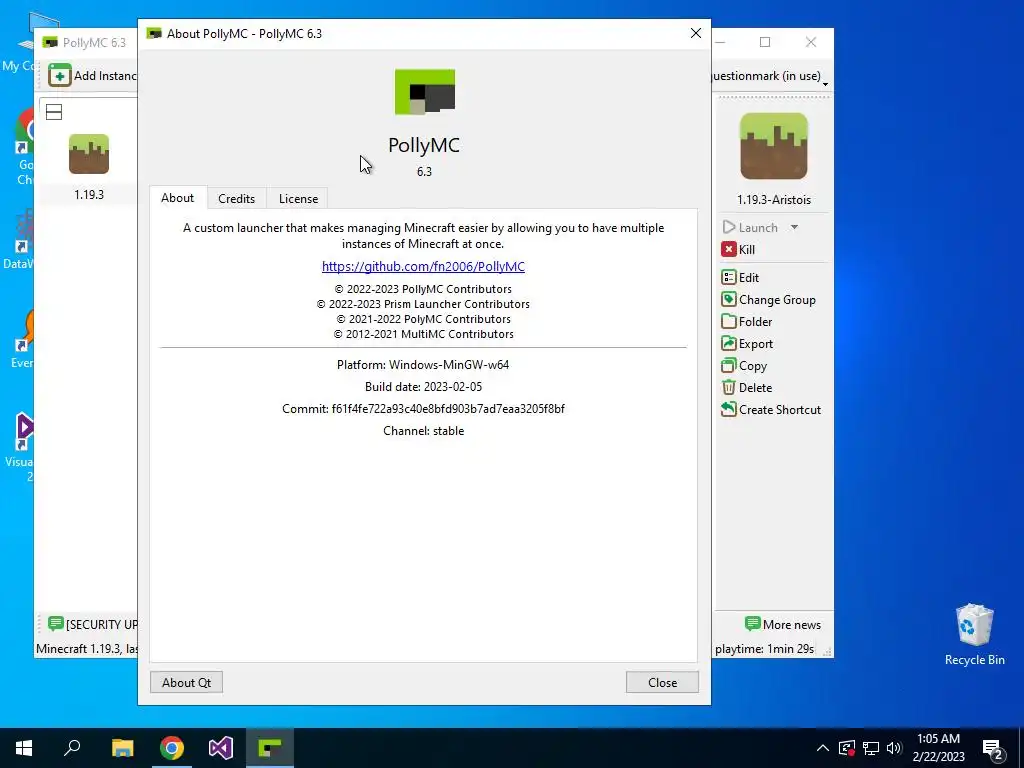1024x768 pixels.
Task: Open File Explorer from taskbar
Action: click(x=122, y=748)
